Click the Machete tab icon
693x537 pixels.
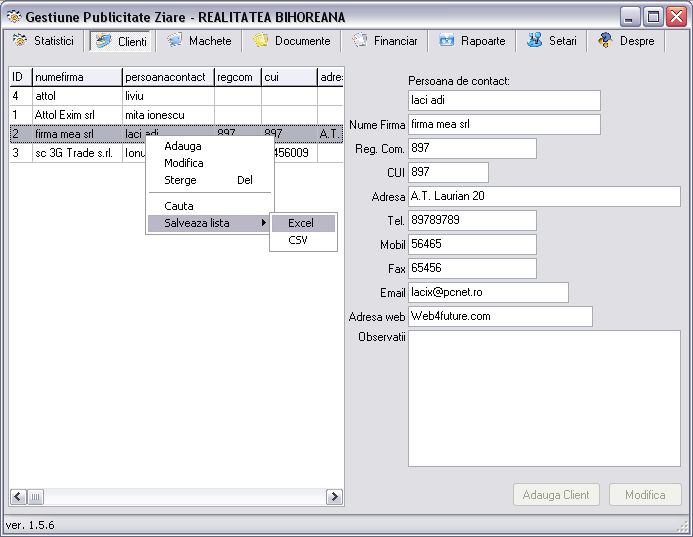point(175,41)
